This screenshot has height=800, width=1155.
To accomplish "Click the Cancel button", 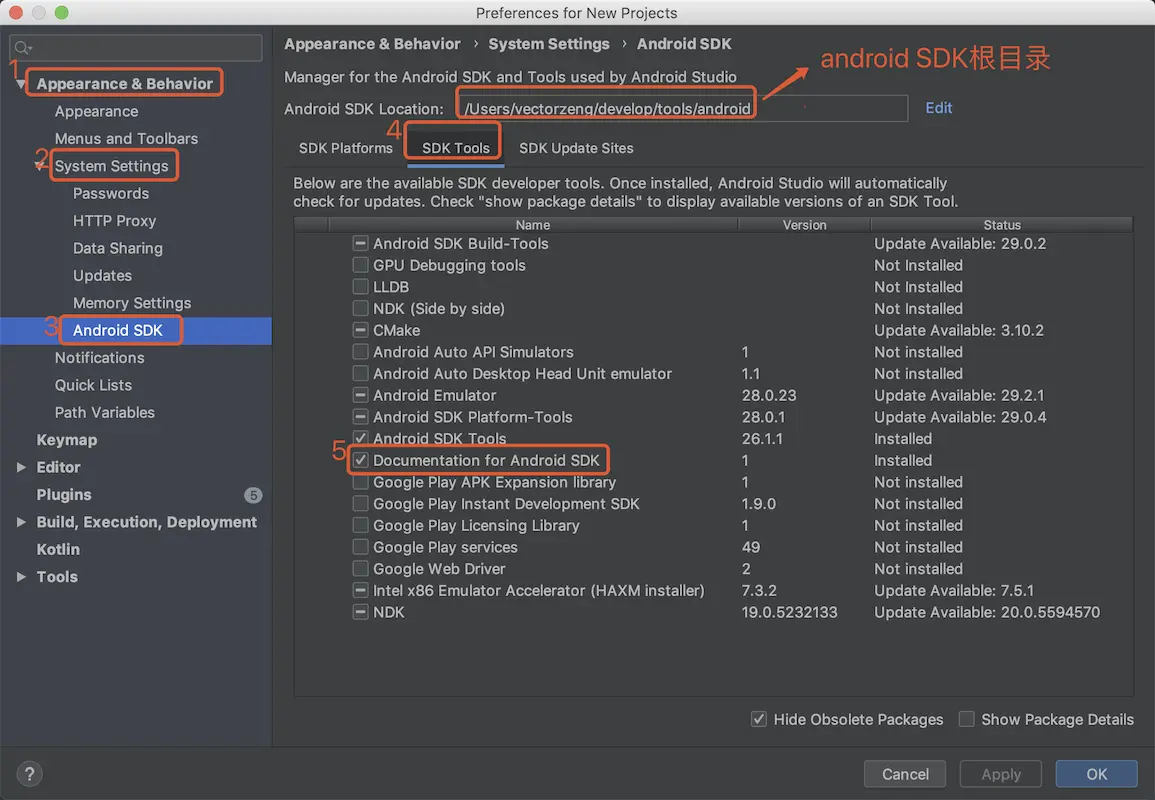I will tap(905, 774).
